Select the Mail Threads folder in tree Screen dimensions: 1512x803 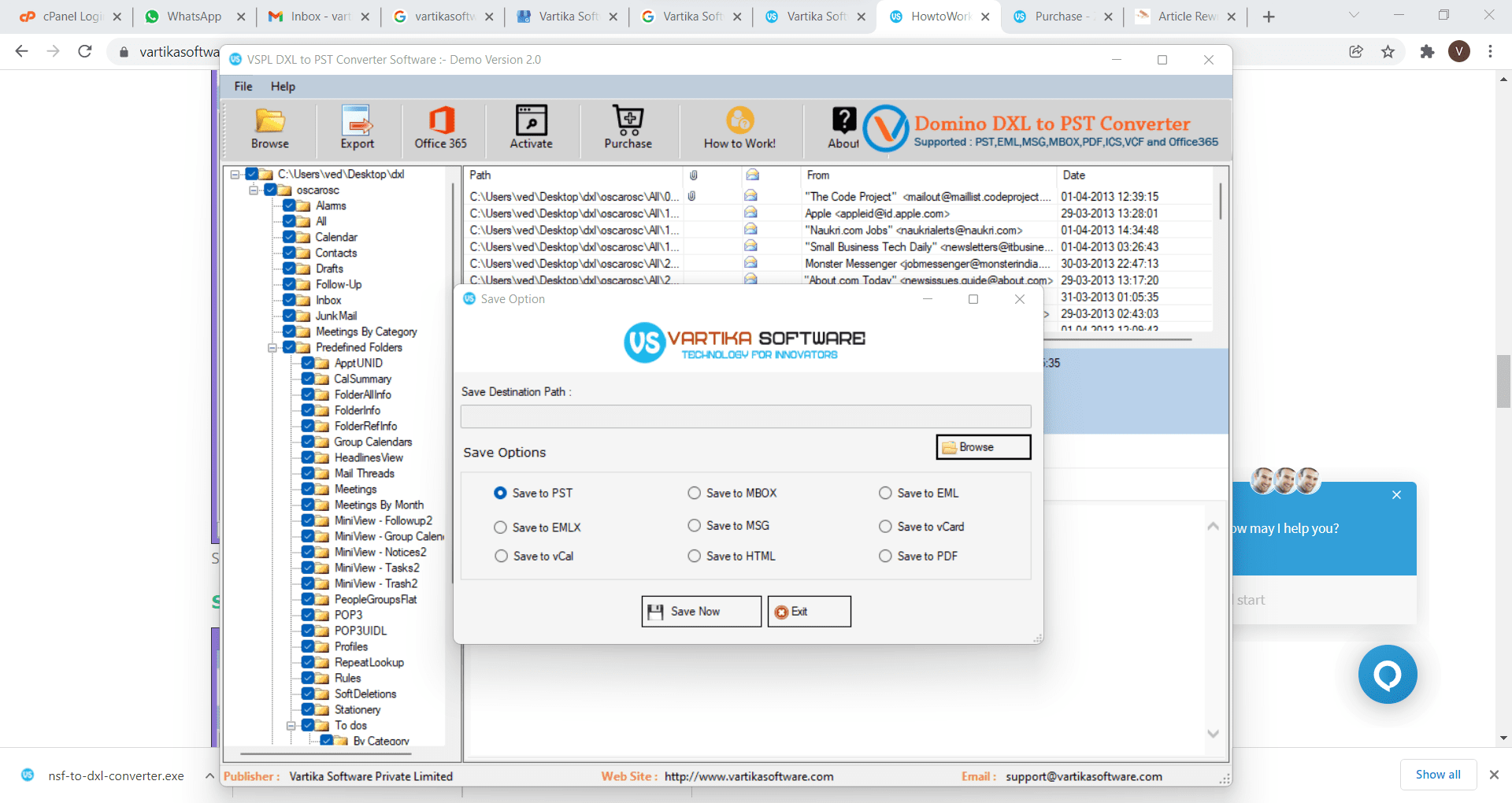(x=364, y=473)
